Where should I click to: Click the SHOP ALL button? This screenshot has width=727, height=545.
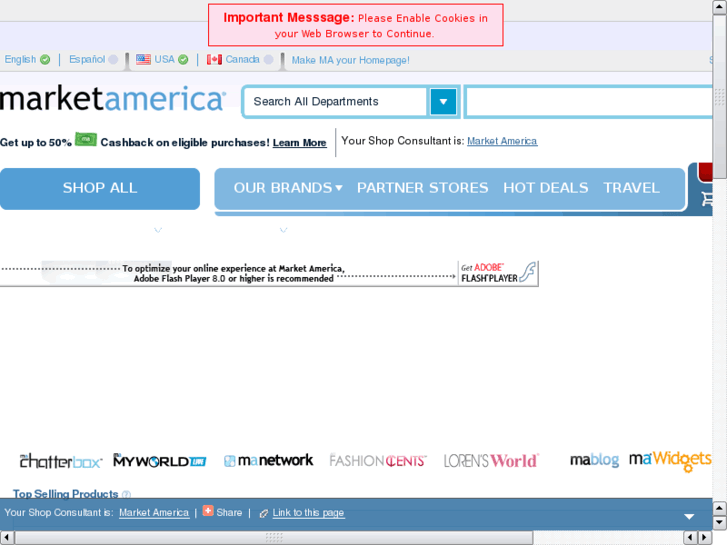100,188
